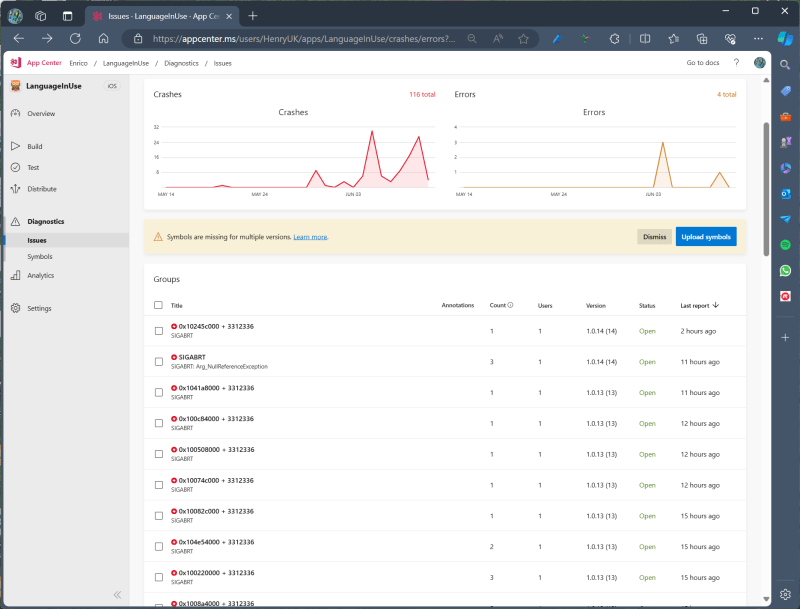Select Symbols under Diagnostics
This screenshot has height=609, width=800.
40,257
